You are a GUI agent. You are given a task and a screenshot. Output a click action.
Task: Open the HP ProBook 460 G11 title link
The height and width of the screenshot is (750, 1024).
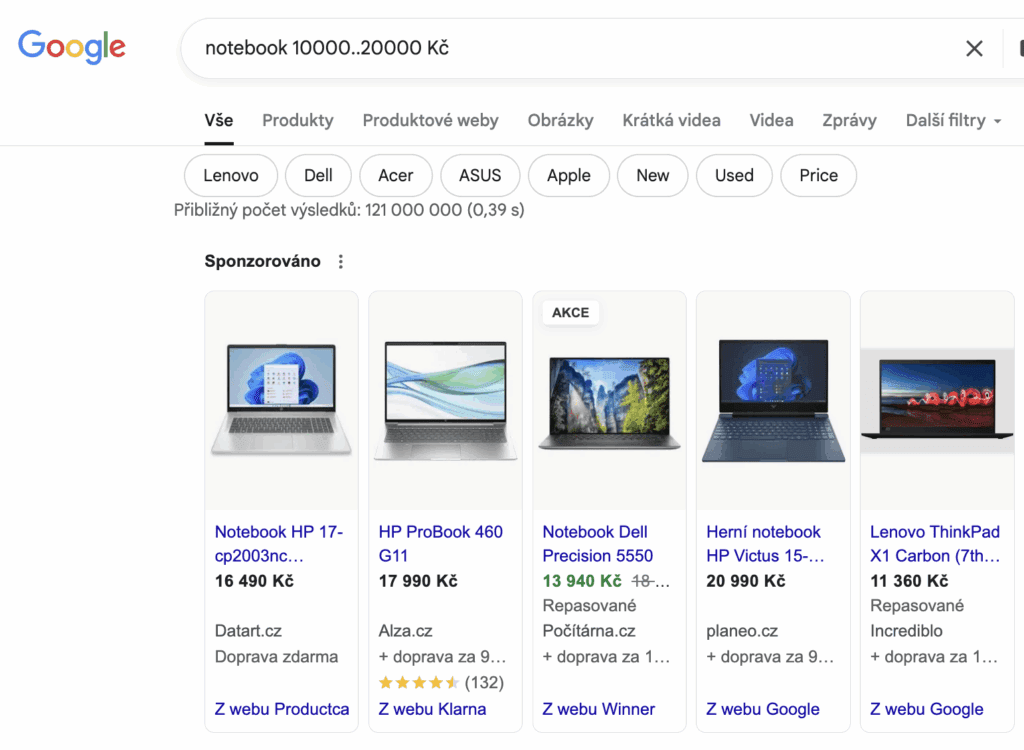pos(441,544)
